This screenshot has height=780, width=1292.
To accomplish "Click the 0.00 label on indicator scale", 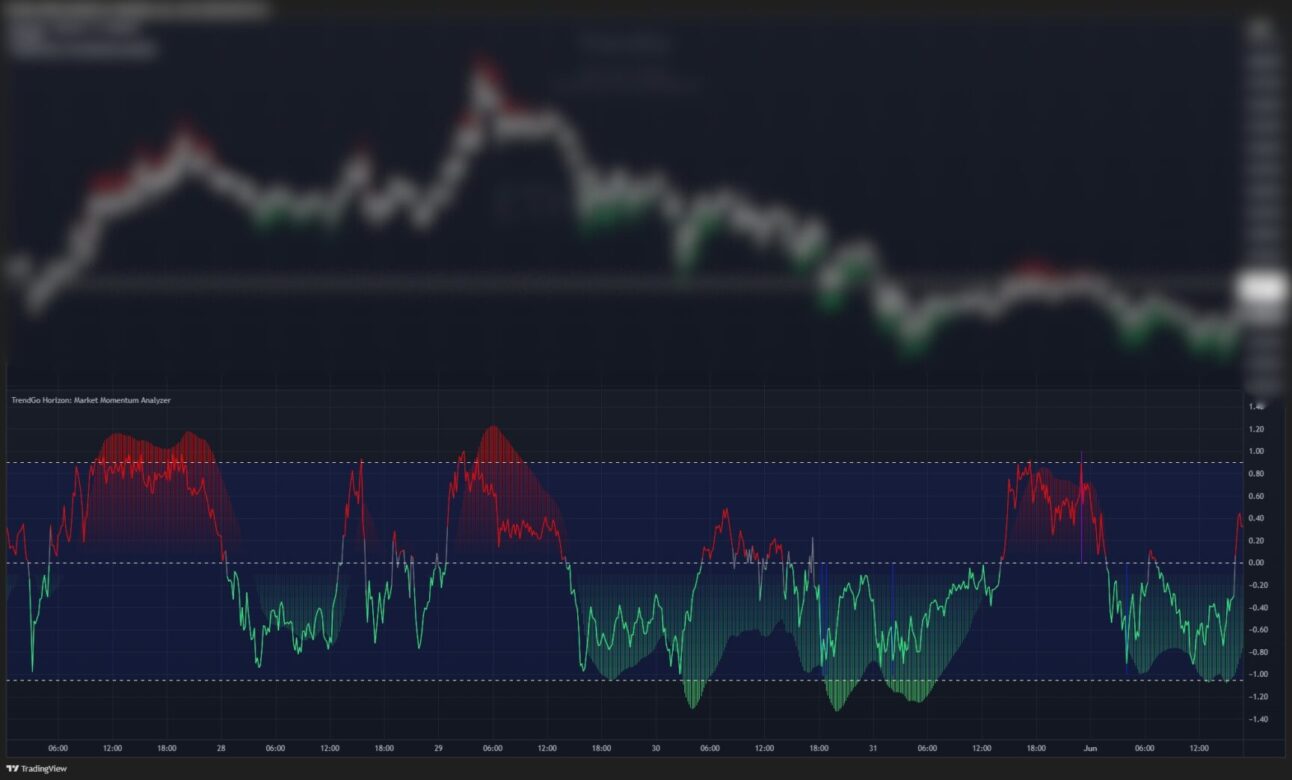I will coord(1256,563).
